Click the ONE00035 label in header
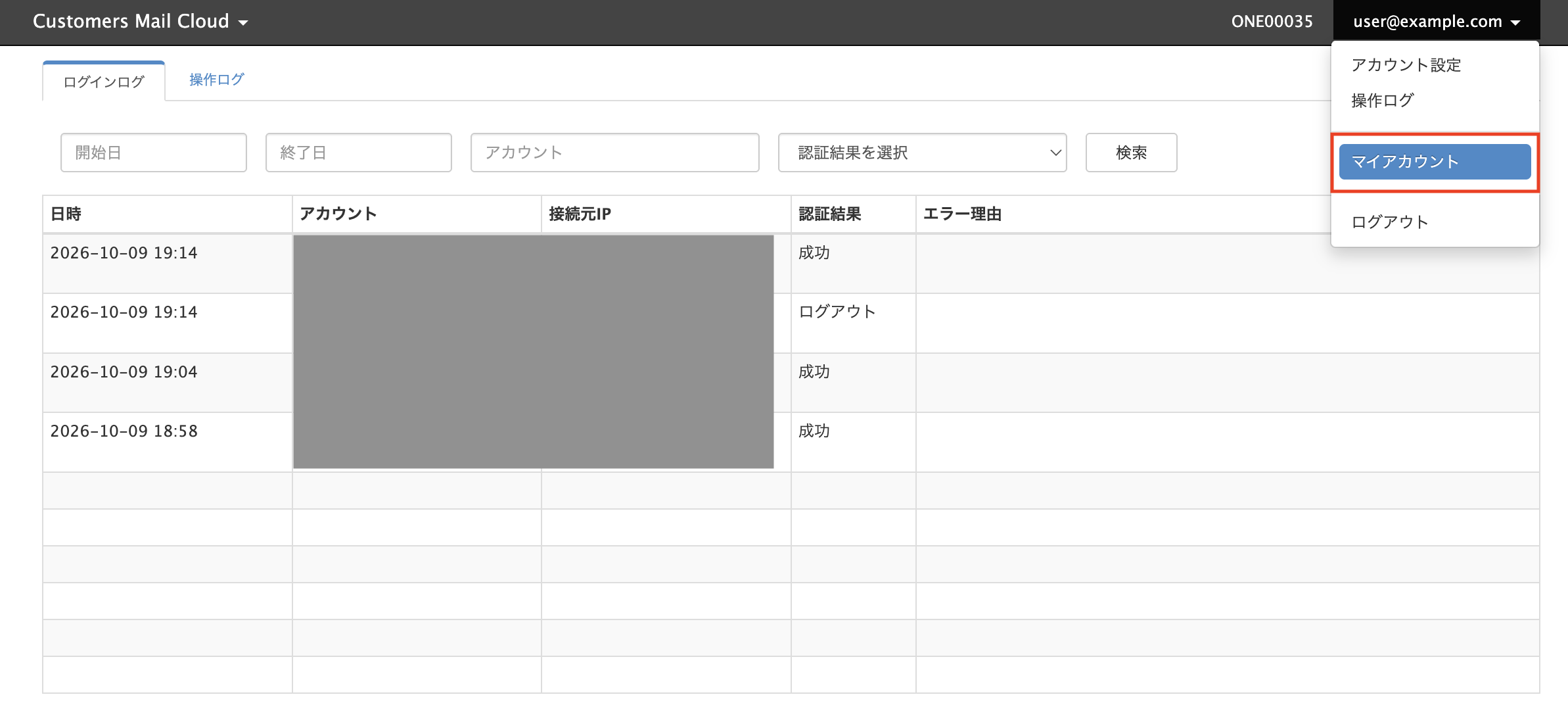The image size is (1568, 726). coord(1272,22)
